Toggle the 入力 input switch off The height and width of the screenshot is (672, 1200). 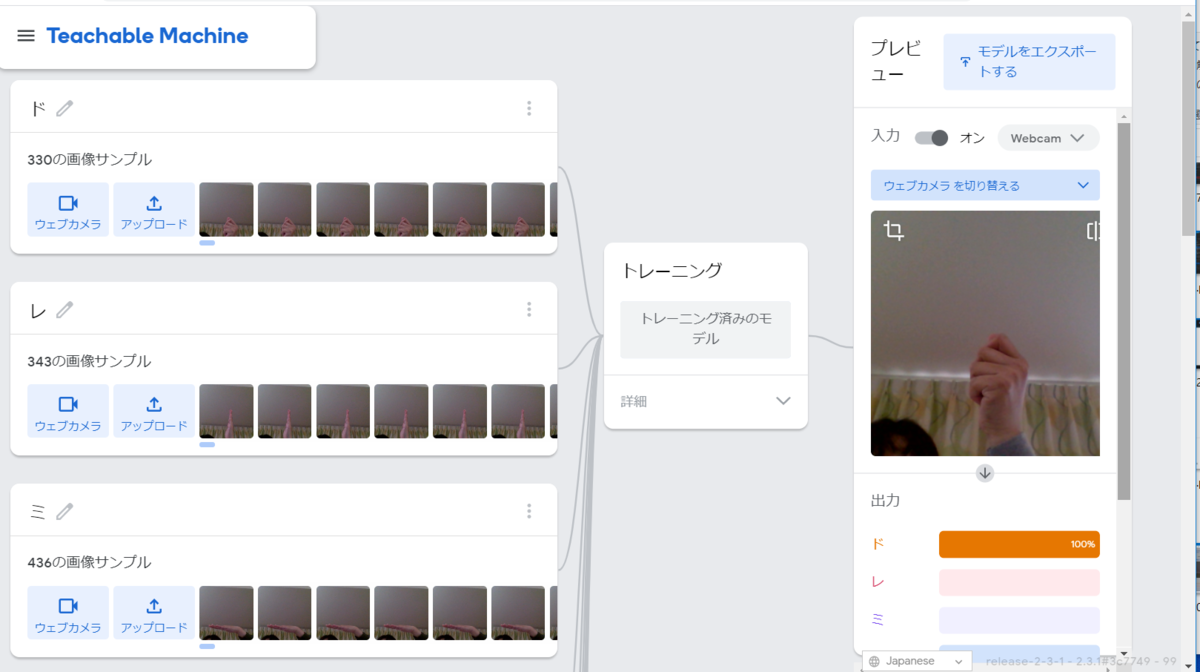[x=930, y=137]
